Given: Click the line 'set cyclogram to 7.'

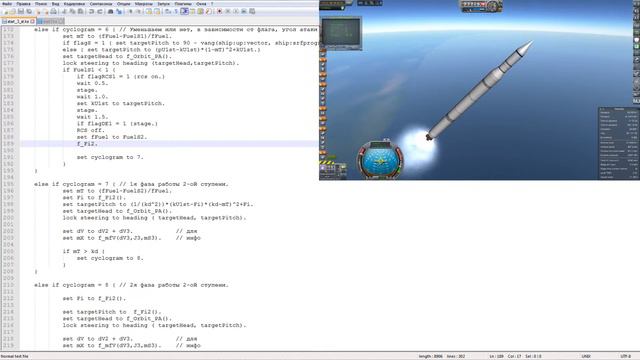Looking at the screenshot, I should pos(110,157).
